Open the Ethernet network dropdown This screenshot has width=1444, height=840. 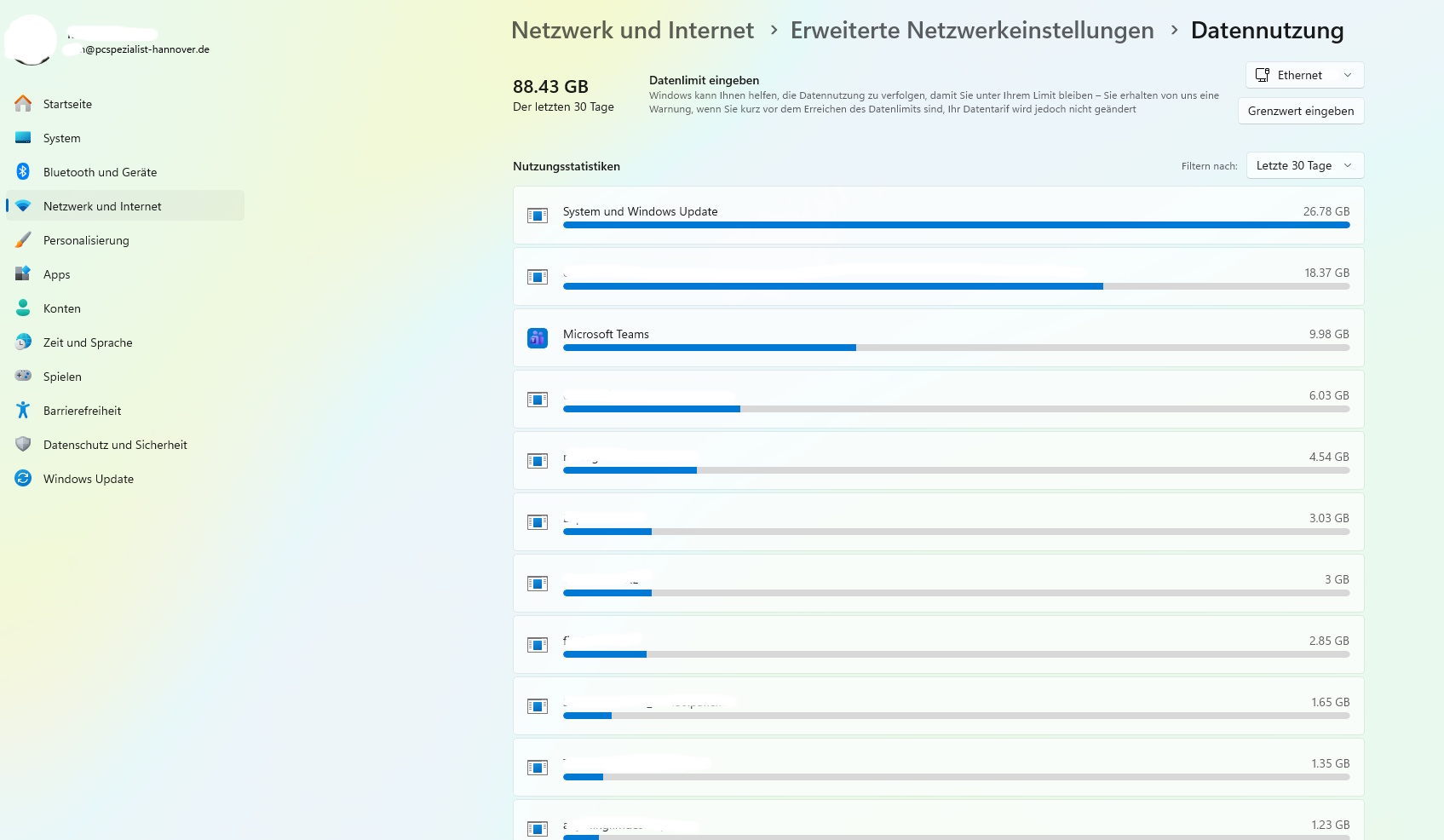[1304, 75]
